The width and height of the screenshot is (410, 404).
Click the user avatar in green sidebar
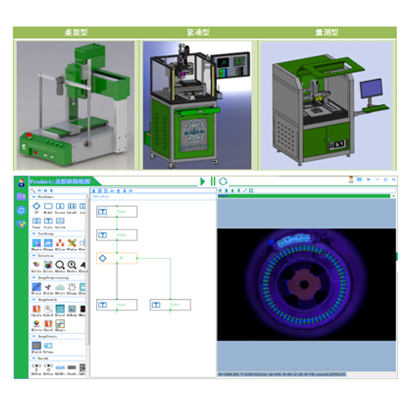pos(21,183)
